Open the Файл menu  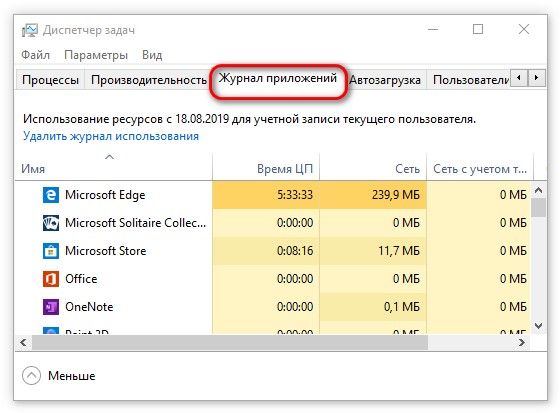coord(35,55)
